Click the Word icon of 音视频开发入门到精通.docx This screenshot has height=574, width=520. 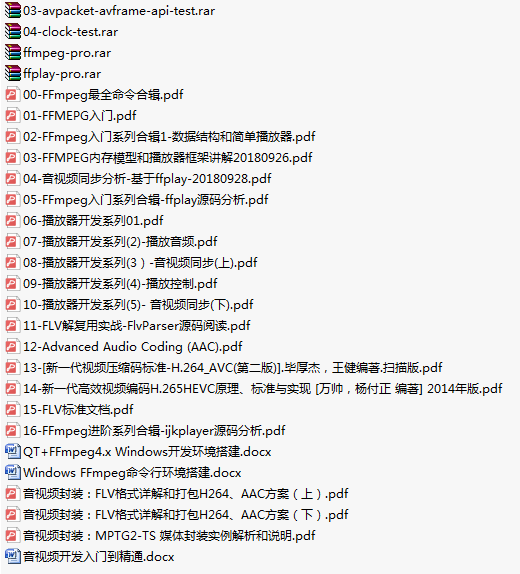click(x=13, y=556)
